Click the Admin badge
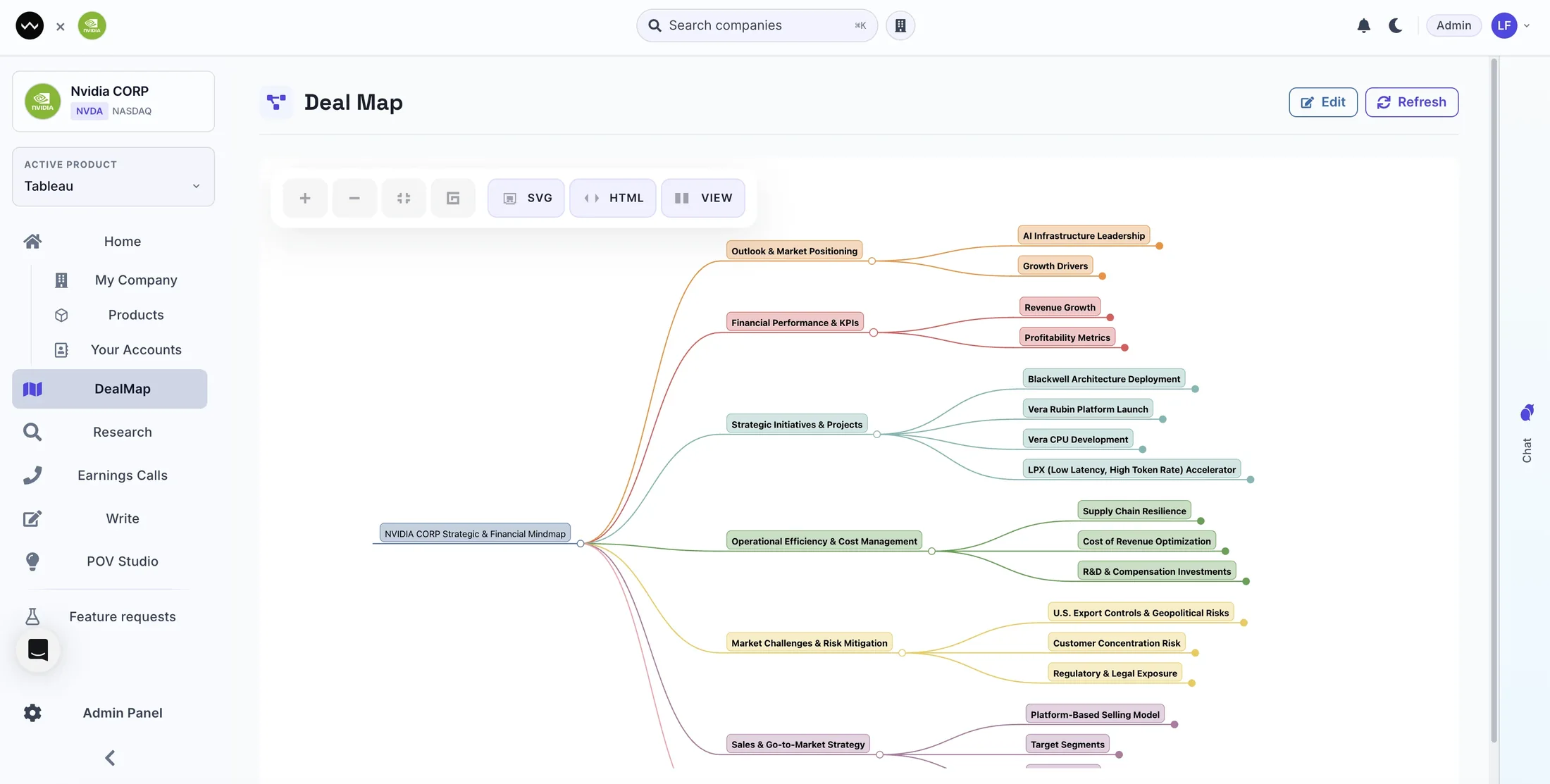This screenshot has height=784, width=1550. tap(1453, 25)
